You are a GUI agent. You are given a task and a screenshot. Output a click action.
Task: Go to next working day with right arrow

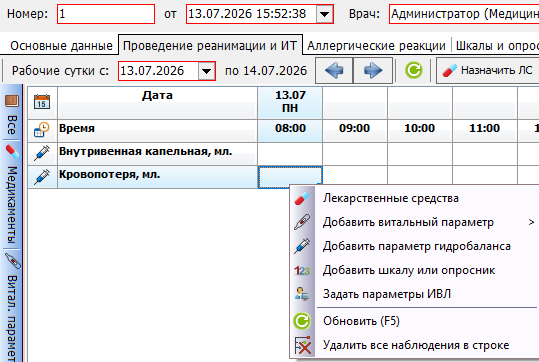373,71
